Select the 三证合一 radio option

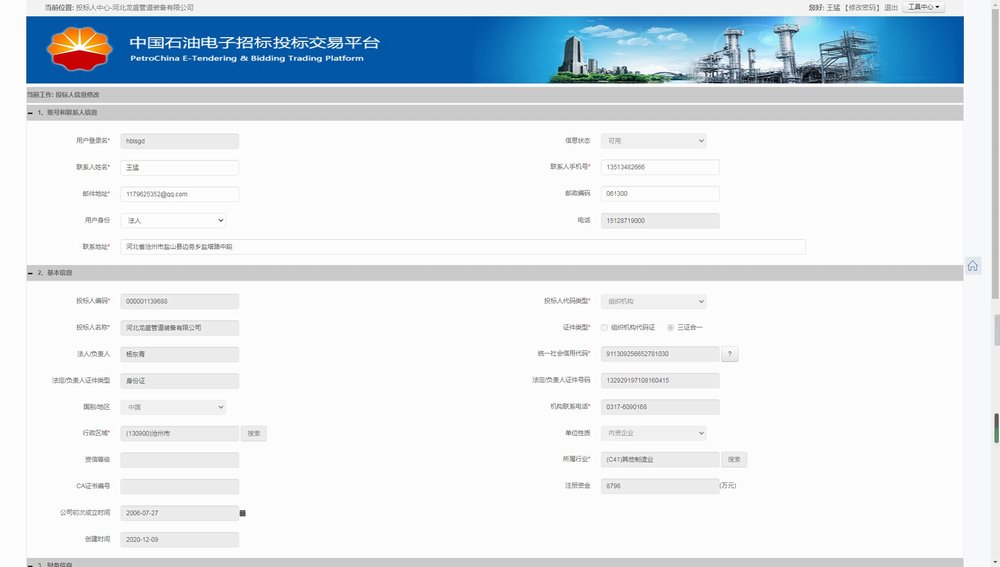point(670,328)
